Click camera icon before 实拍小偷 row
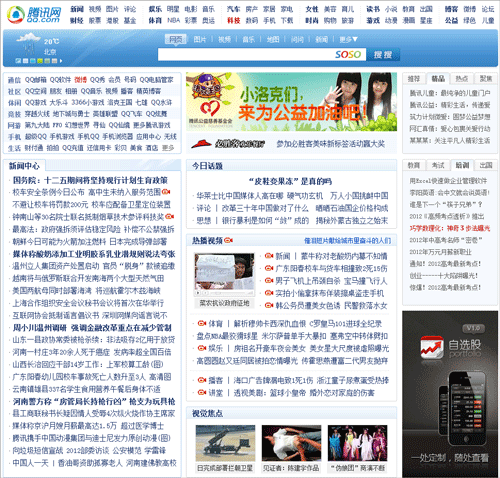 pos(269,293)
